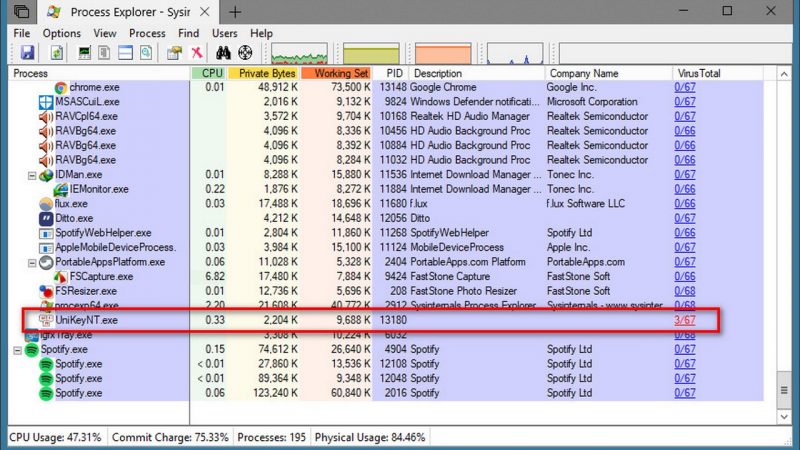Screen dimensions: 800x450
Task: Sort by the Company Name column header
Action: tap(608, 73)
